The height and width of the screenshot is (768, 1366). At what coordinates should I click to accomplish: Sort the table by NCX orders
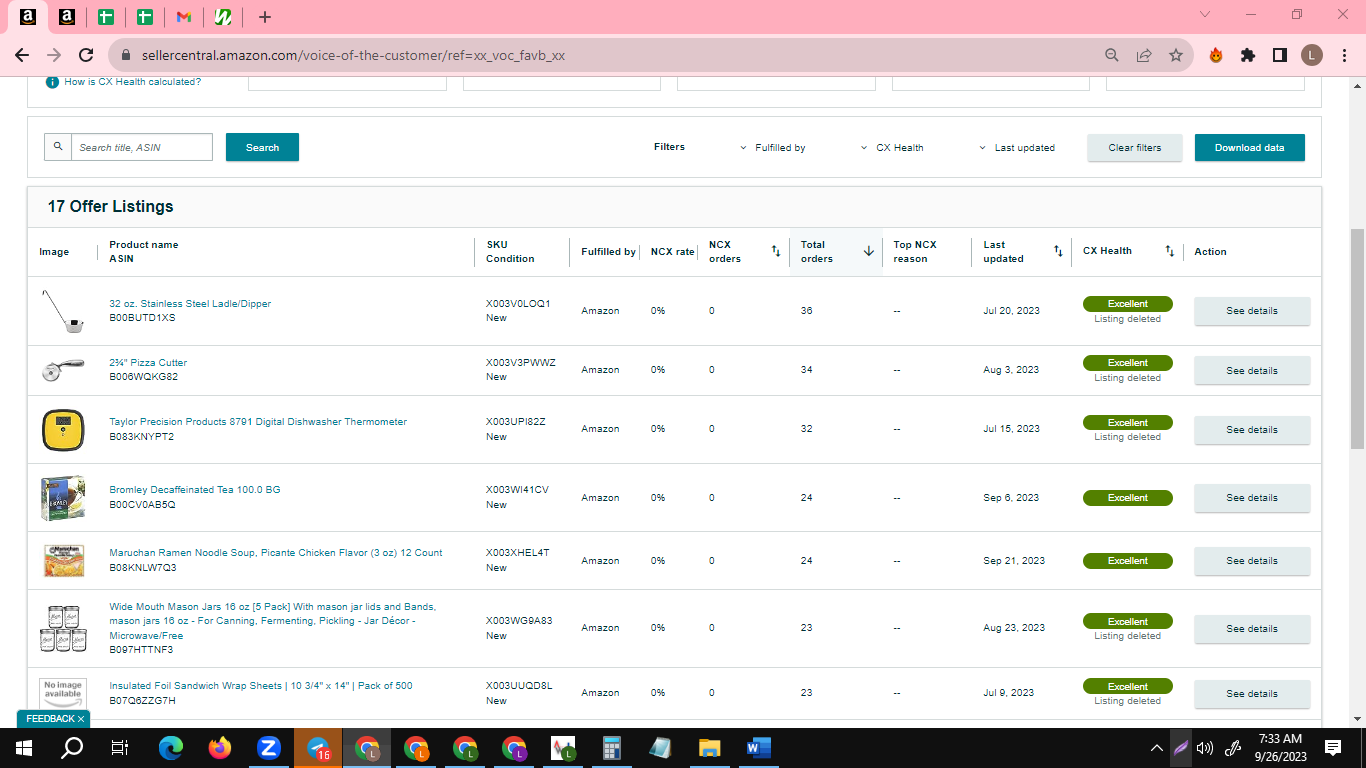pyautogui.click(x=776, y=251)
